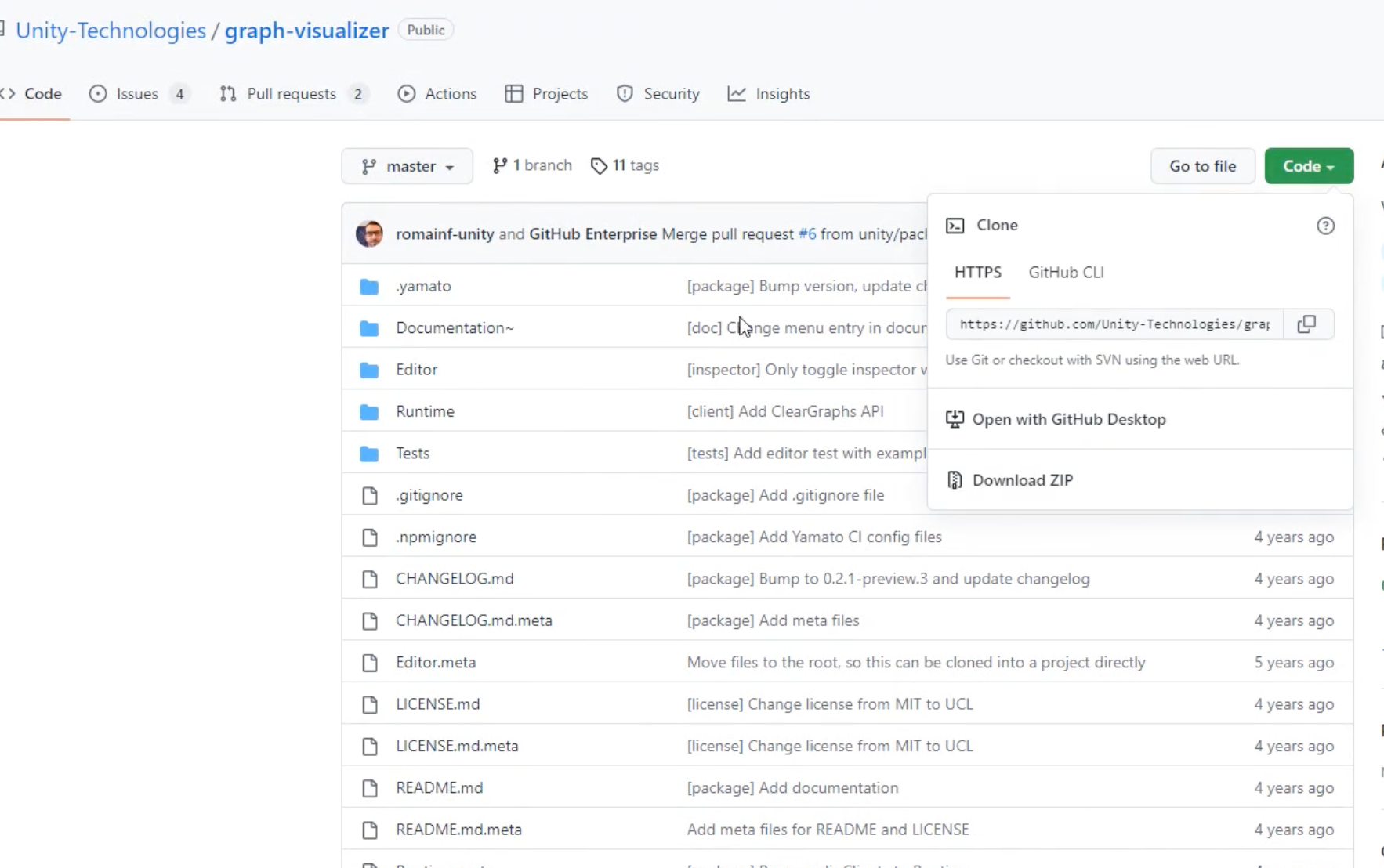The height and width of the screenshot is (868, 1384).
Task: Open the Runtime folder name
Action: [425, 411]
